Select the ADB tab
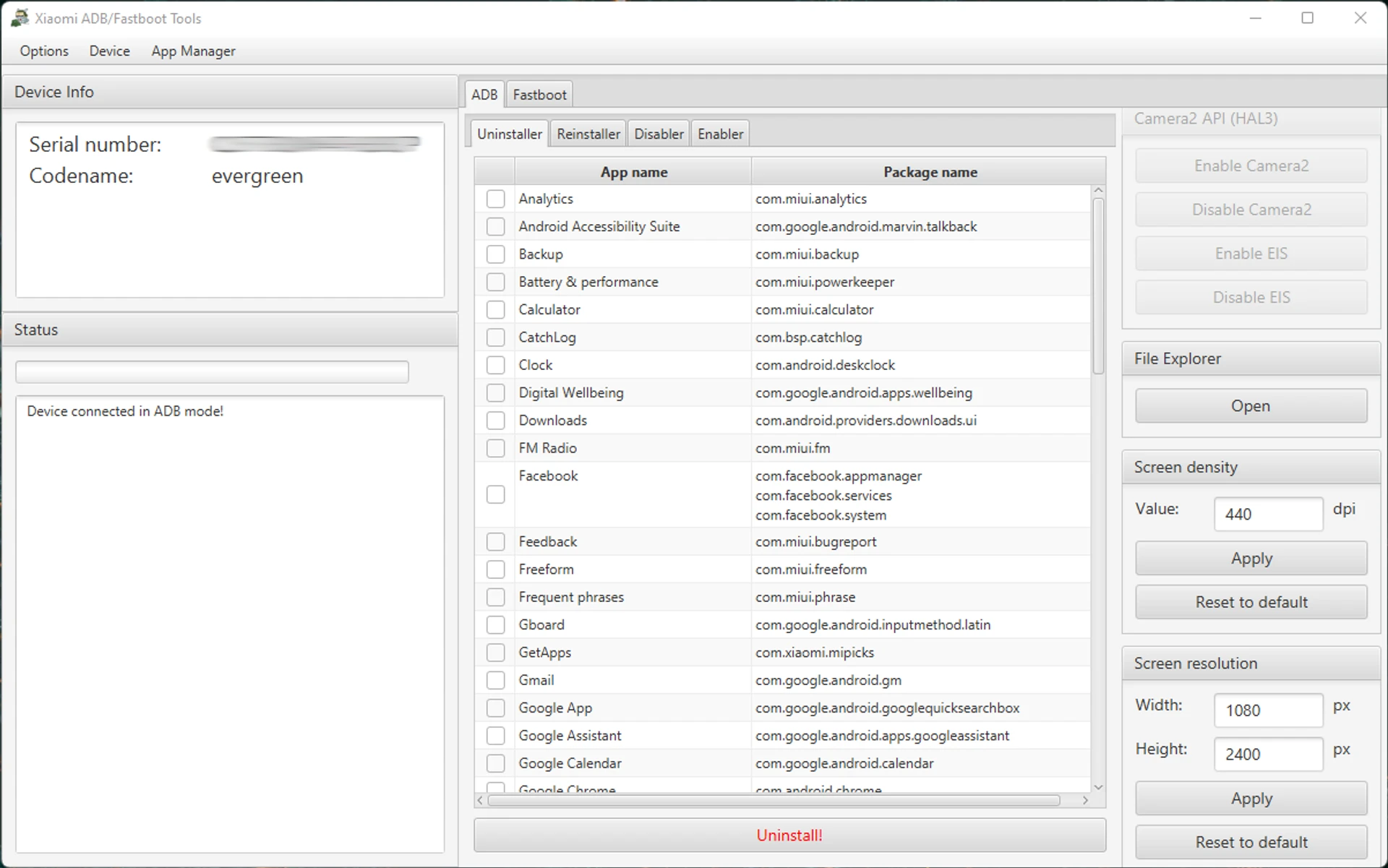The image size is (1388, 868). (484, 94)
